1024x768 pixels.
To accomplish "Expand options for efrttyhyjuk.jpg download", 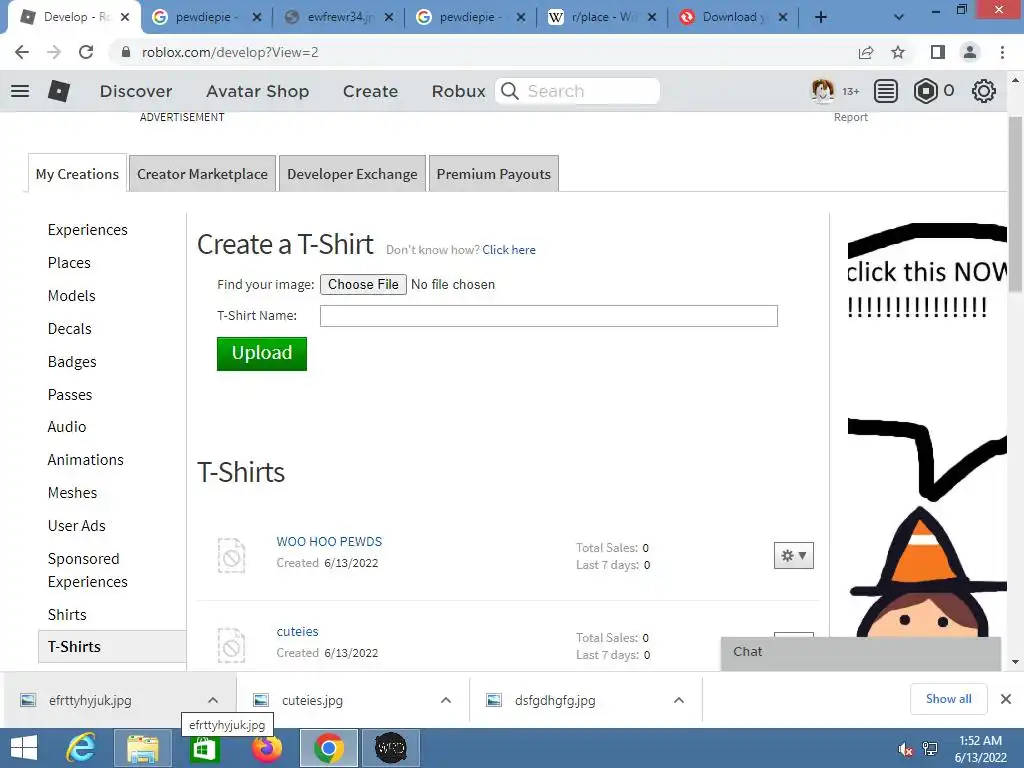I will click(213, 700).
